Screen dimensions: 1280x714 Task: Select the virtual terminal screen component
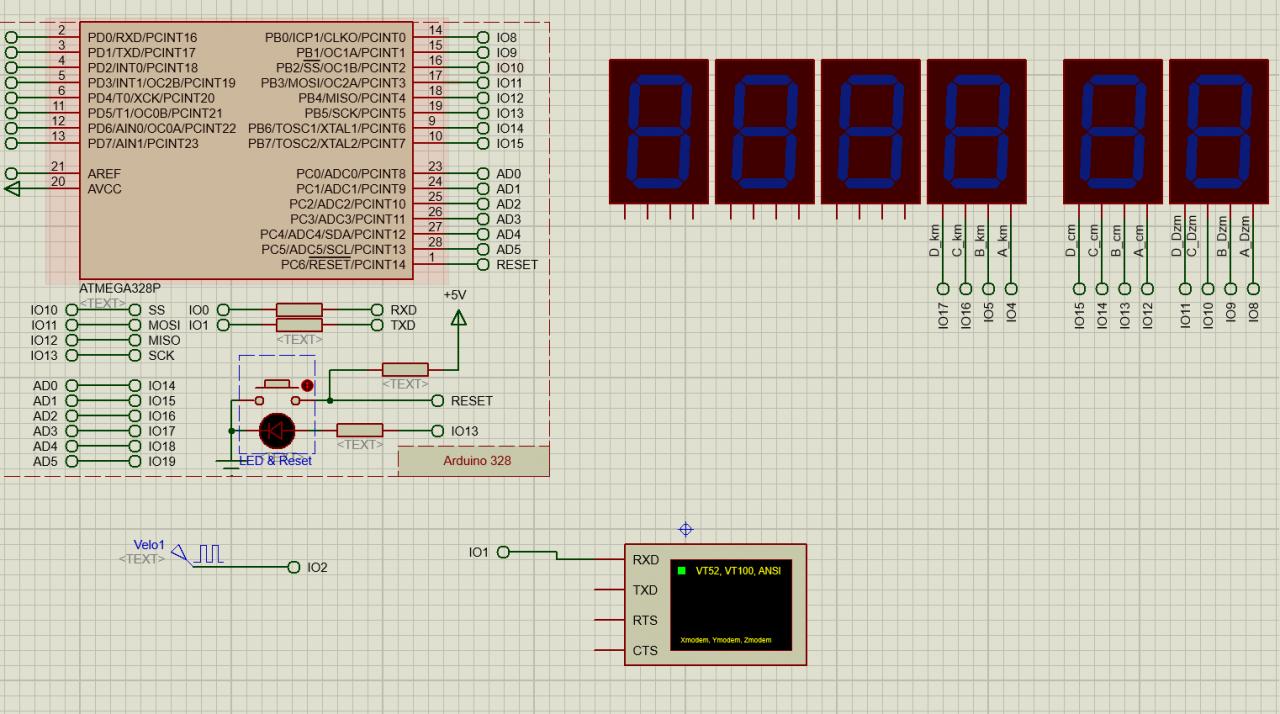tap(715, 605)
